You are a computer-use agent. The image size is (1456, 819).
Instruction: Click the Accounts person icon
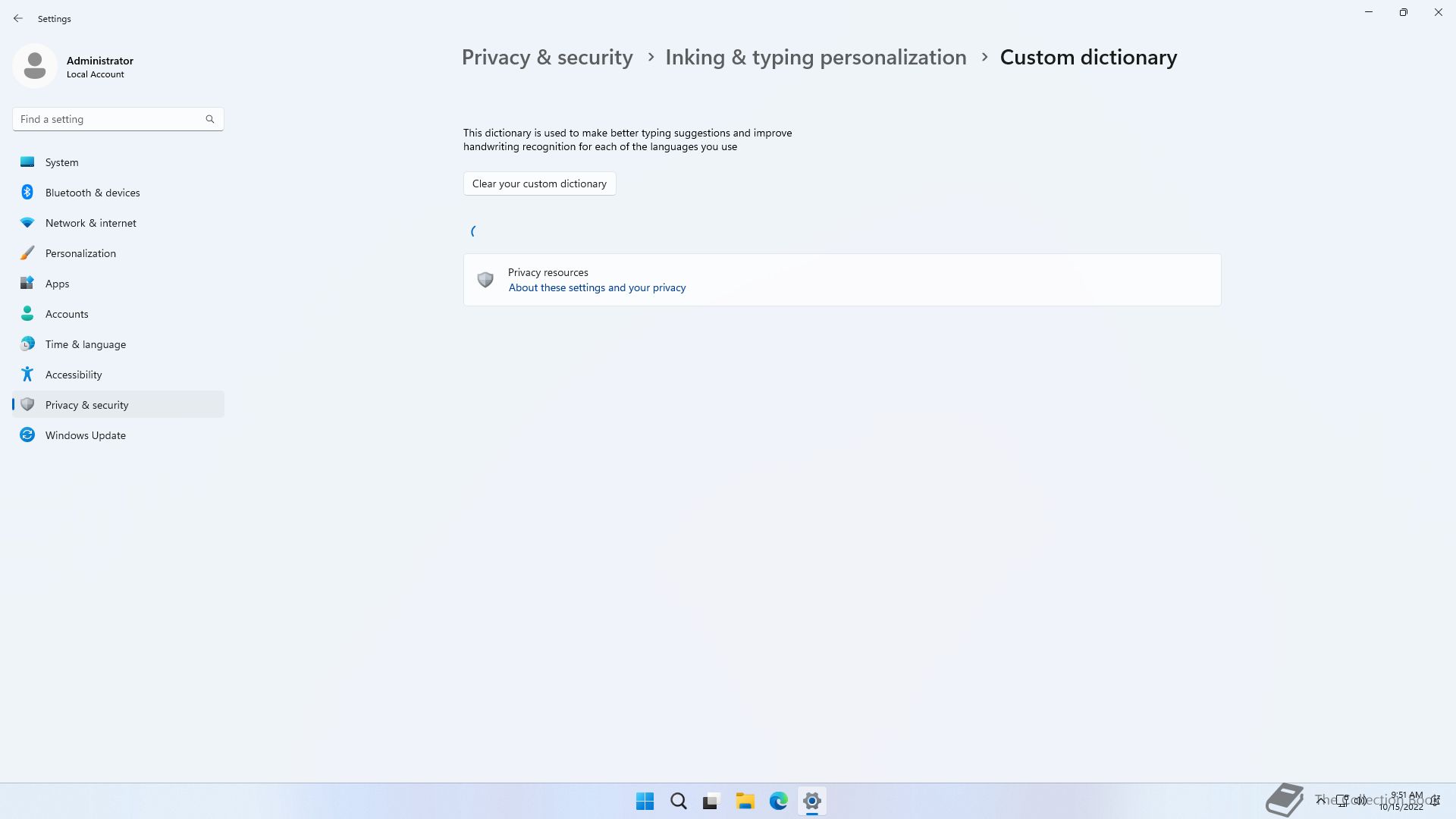pos(27,314)
